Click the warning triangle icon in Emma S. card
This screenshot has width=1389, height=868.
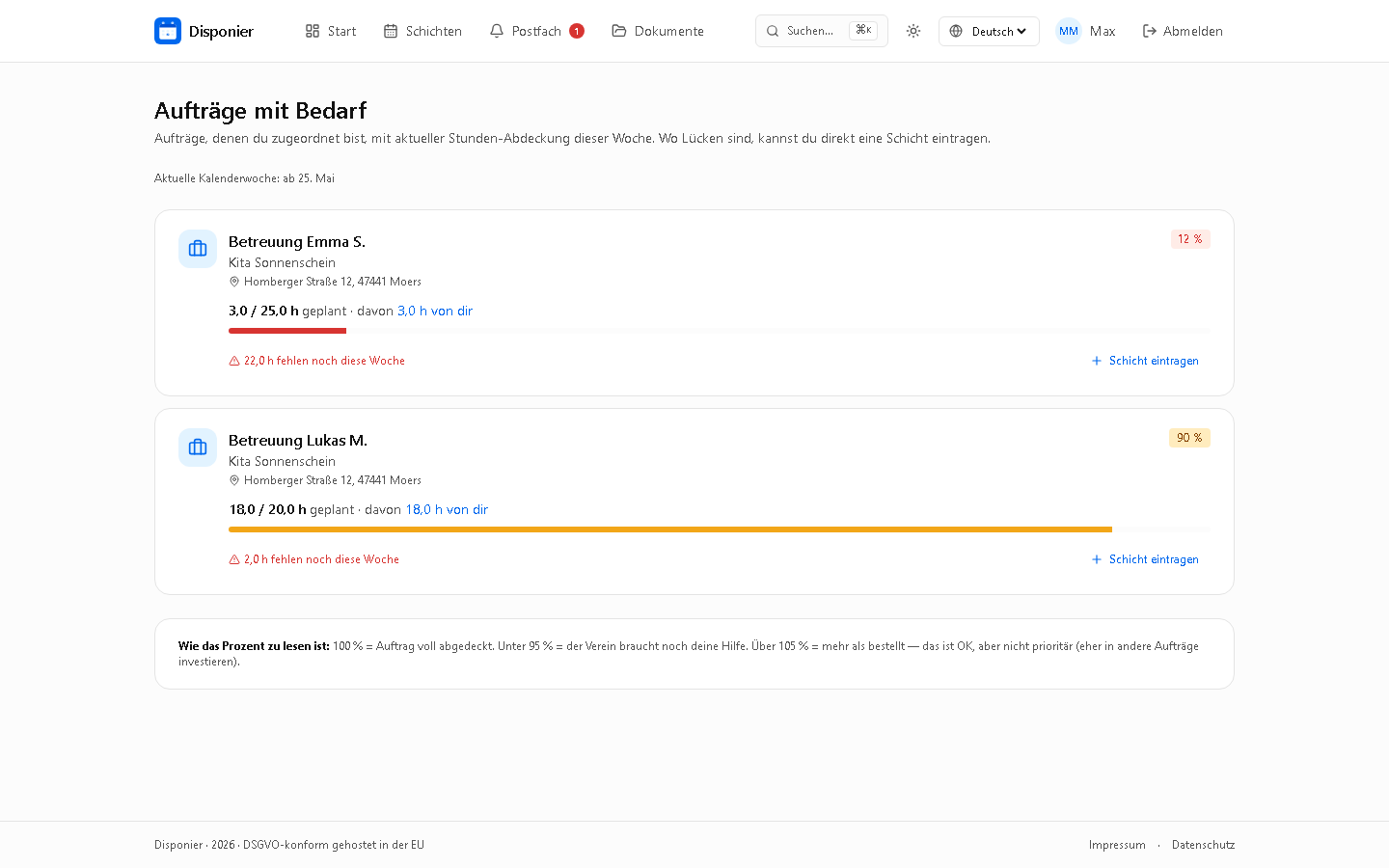234,361
